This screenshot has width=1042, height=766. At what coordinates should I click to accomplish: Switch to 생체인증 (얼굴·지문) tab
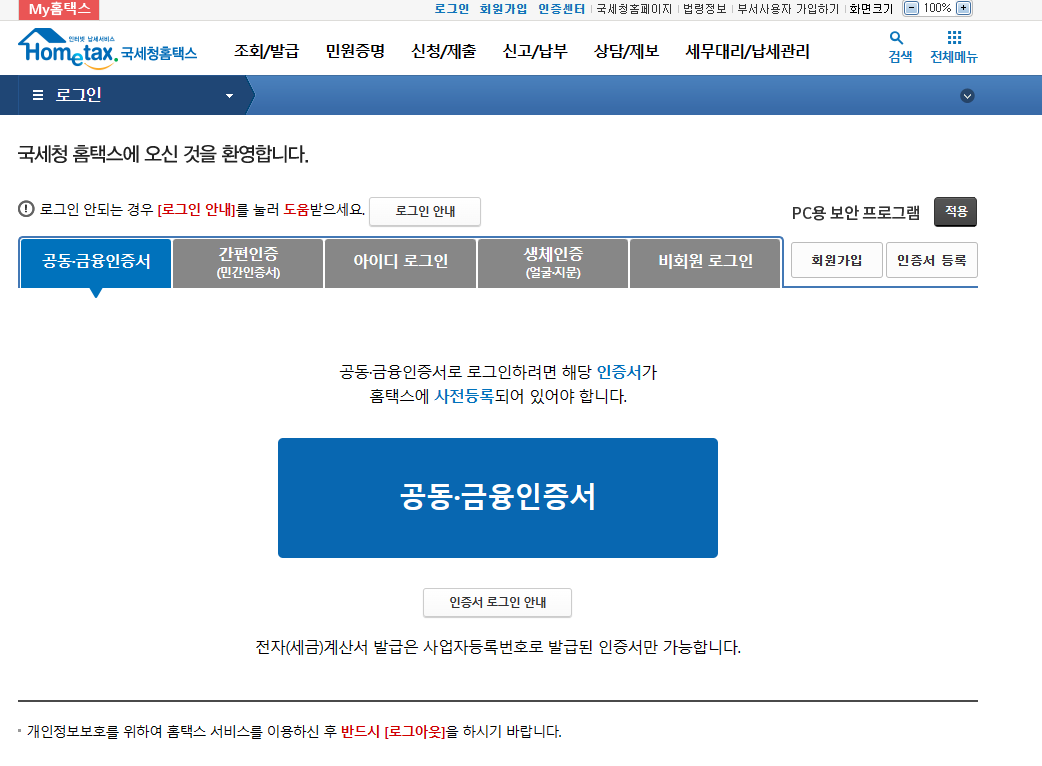click(553, 262)
